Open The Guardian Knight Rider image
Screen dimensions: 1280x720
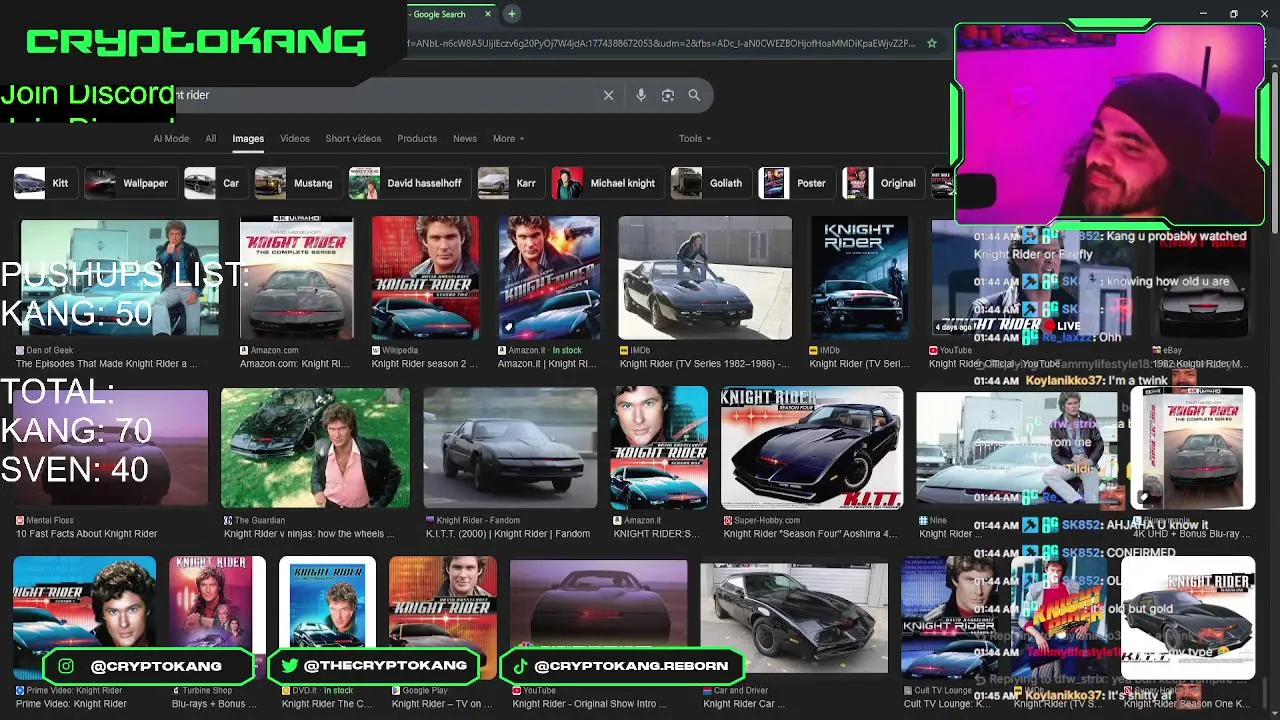[315, 448]
